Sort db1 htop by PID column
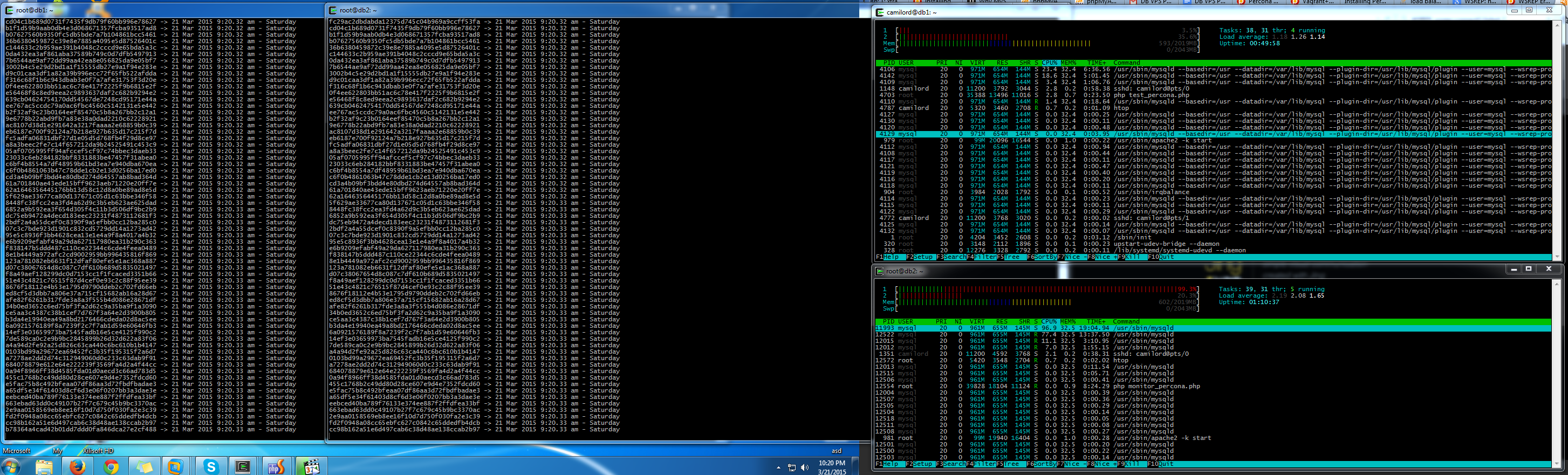The image size is (1568, 475). pyautogui.click(x=889, y=63)
